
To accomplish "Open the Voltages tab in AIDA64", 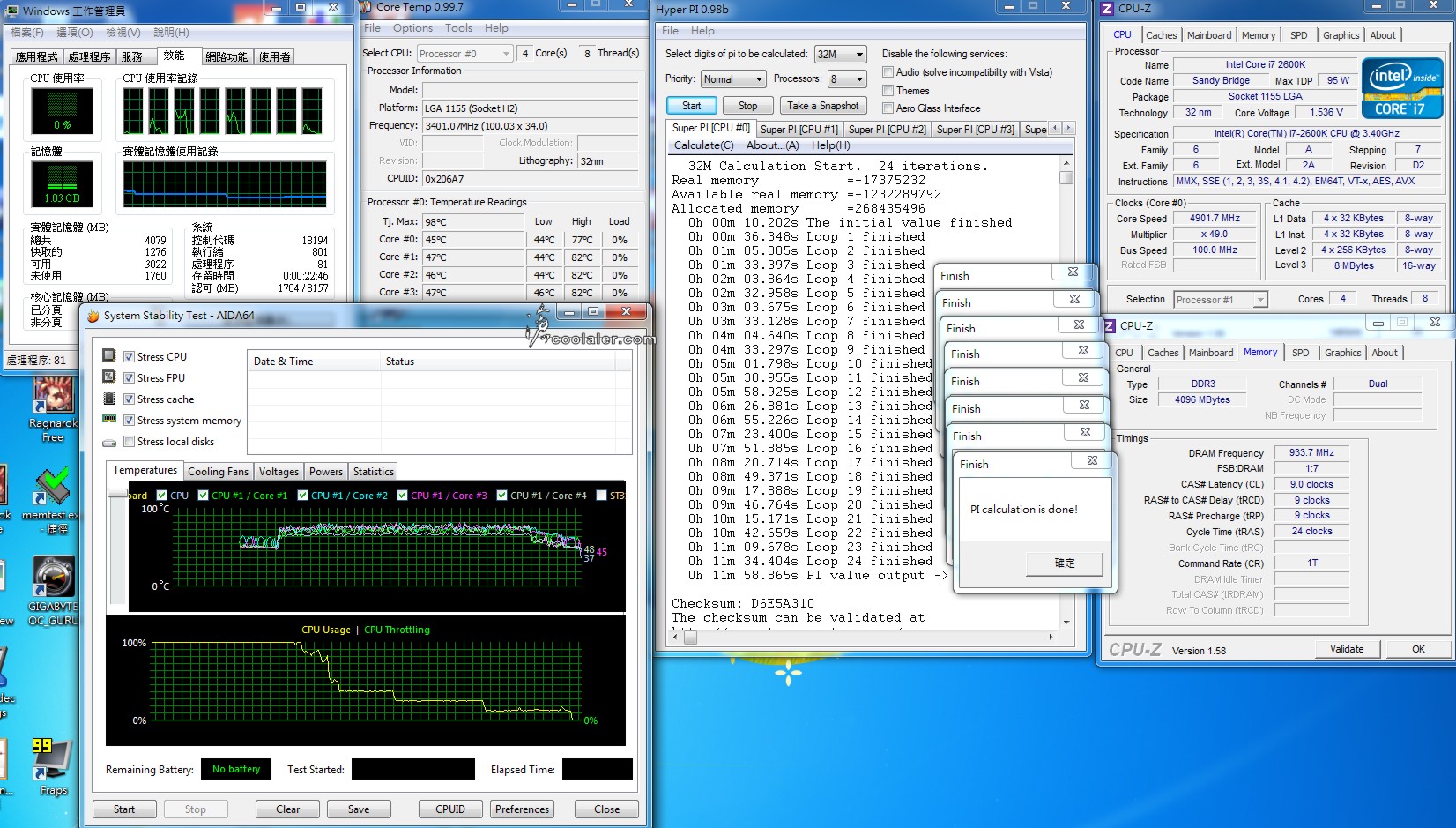I will click(279, 472).
